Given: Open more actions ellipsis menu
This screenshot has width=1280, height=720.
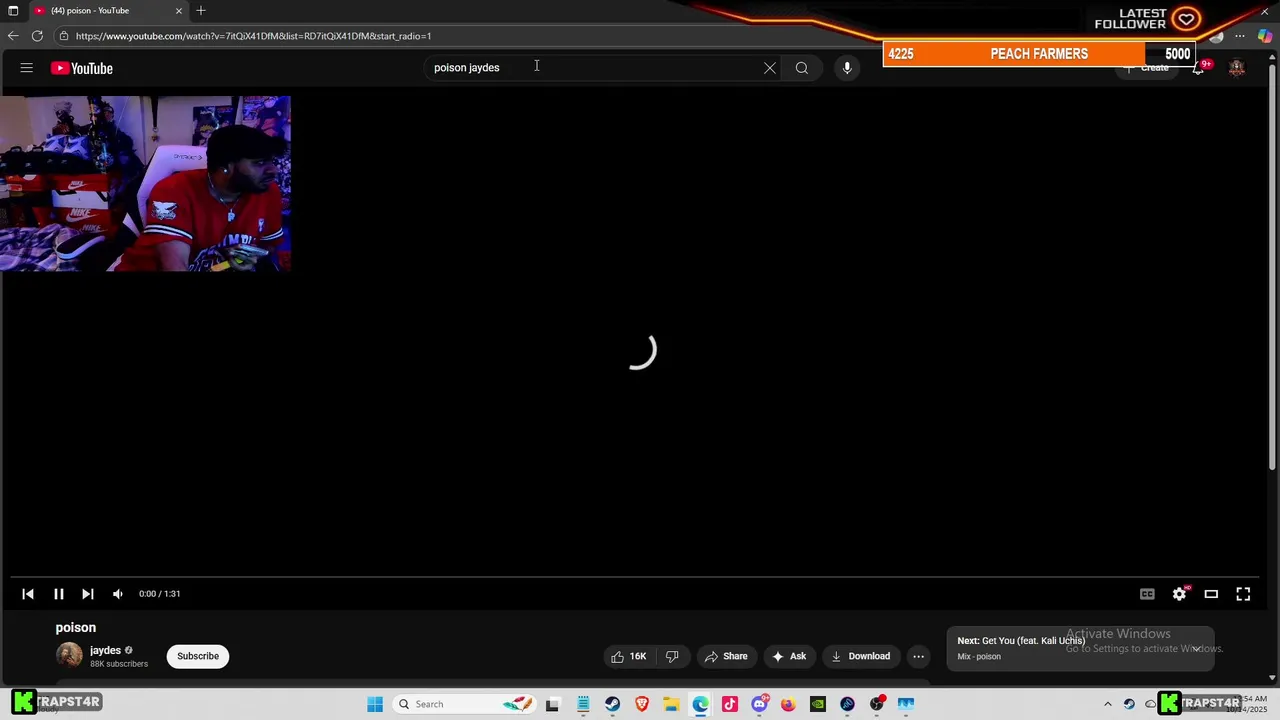Looking at the screenshot, I should pos(918,656).
